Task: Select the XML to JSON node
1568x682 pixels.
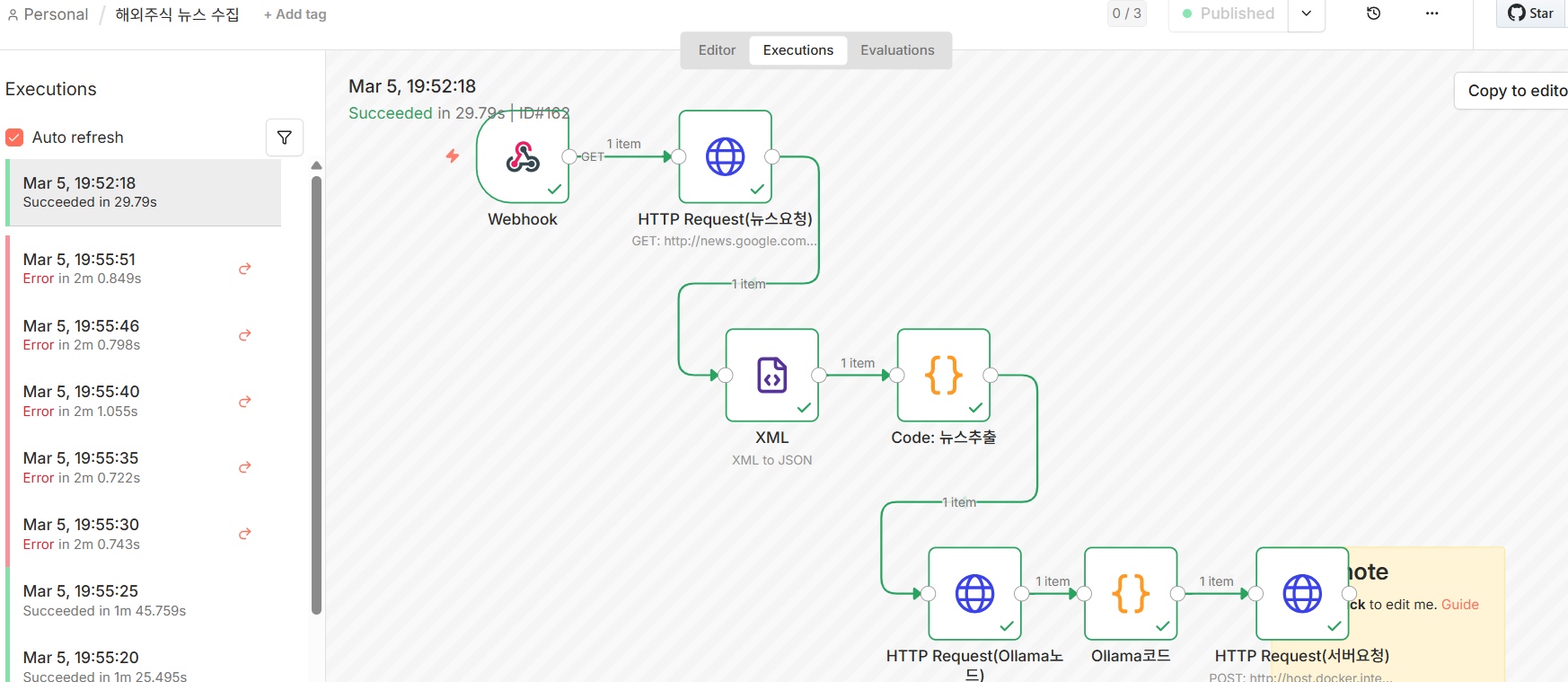Action: pyautogui.click(x=772, y=375)
